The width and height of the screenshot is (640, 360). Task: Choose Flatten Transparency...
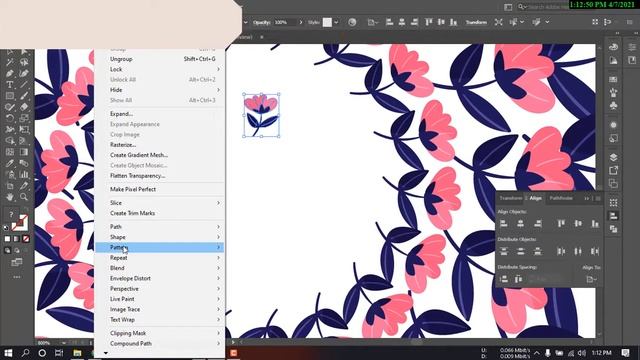click(160, 176)
